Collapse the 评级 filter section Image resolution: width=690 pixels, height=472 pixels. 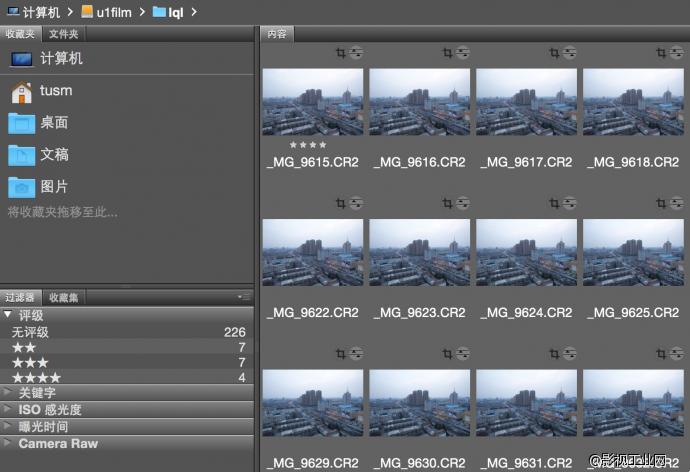point(7,315)
